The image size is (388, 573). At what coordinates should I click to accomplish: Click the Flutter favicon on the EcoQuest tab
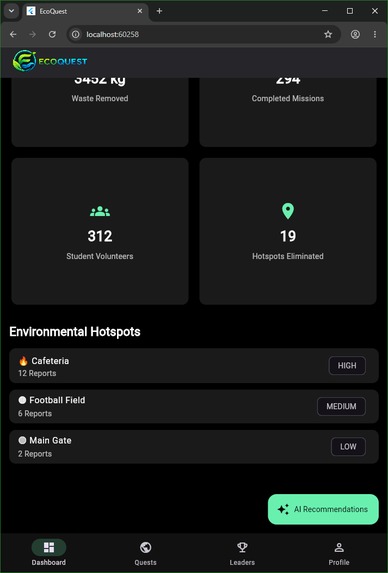(31, 11)
